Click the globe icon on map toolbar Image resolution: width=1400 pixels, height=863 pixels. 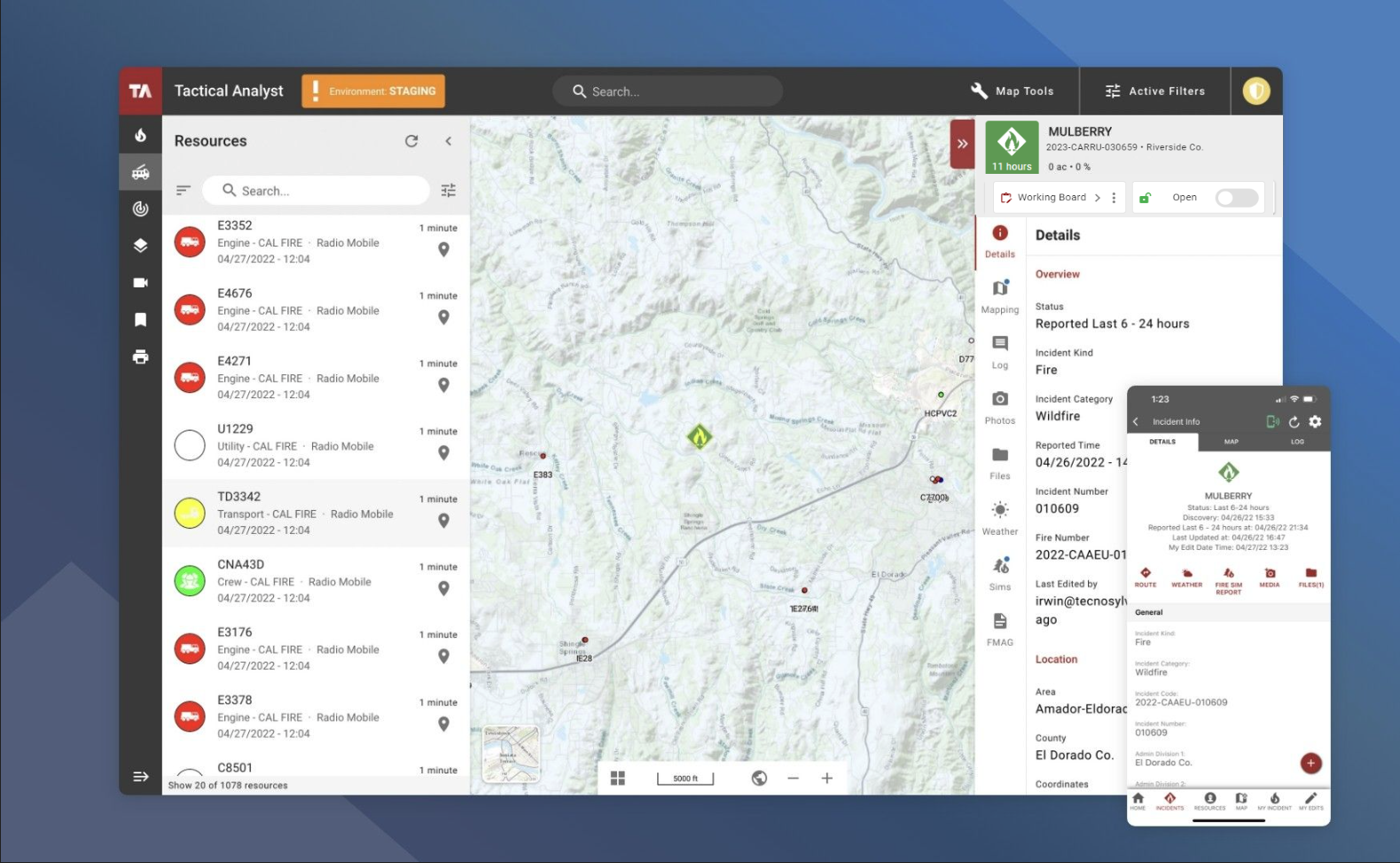[759, 778]
